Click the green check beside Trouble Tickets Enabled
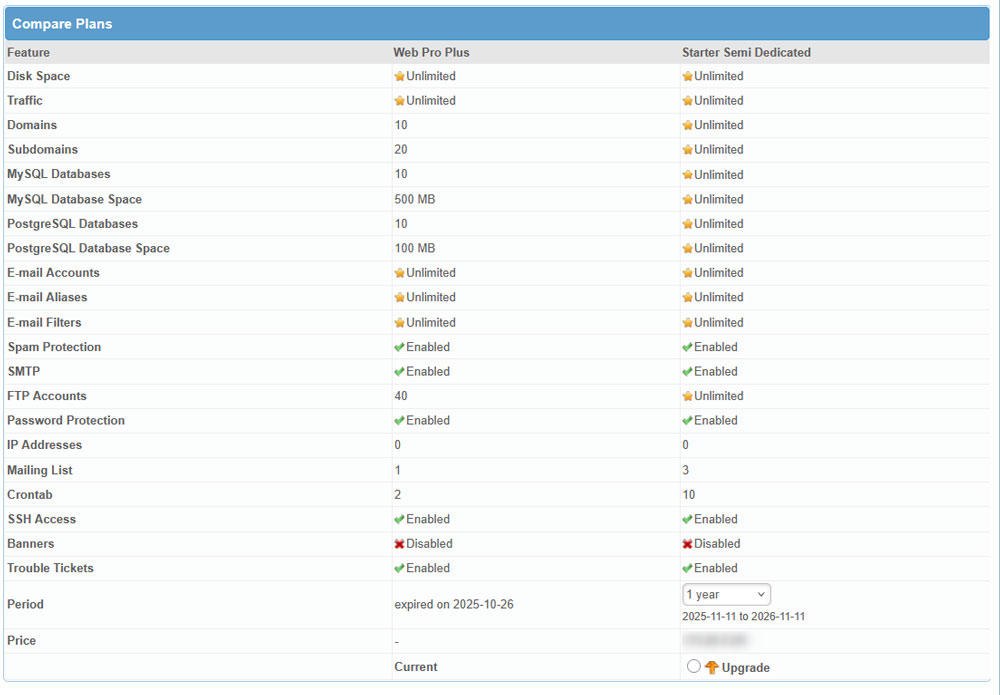This screenshot has height=695, width=1000. pos(399,568)
